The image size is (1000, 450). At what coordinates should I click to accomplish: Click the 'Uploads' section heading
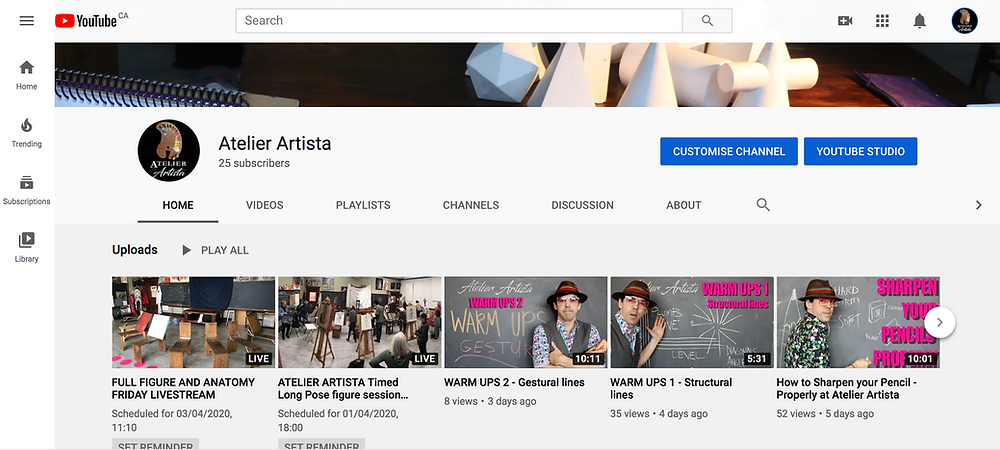tap(135, 250)
